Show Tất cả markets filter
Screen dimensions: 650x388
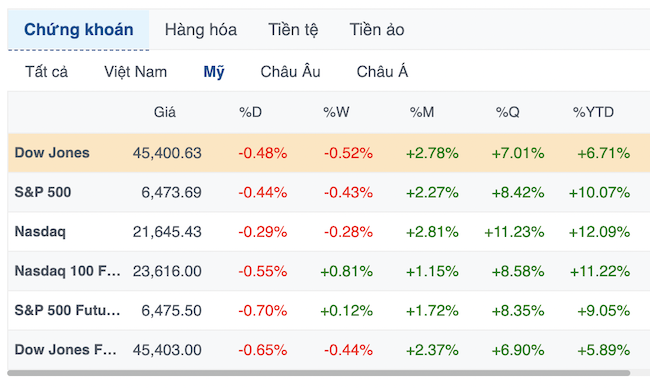pyautogui.click(x=46, y=72)
